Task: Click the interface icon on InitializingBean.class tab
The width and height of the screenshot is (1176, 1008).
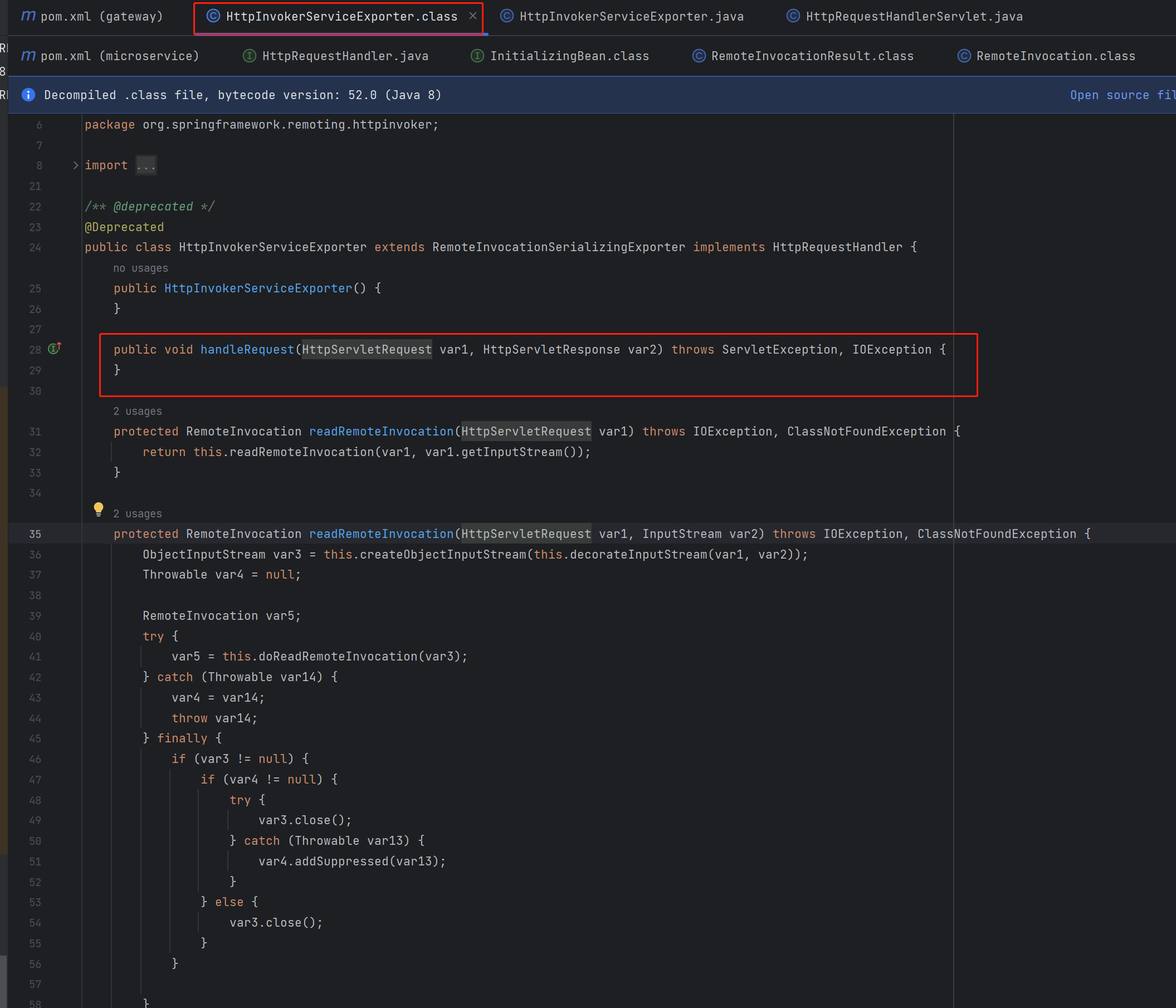Action: point(477,56)
